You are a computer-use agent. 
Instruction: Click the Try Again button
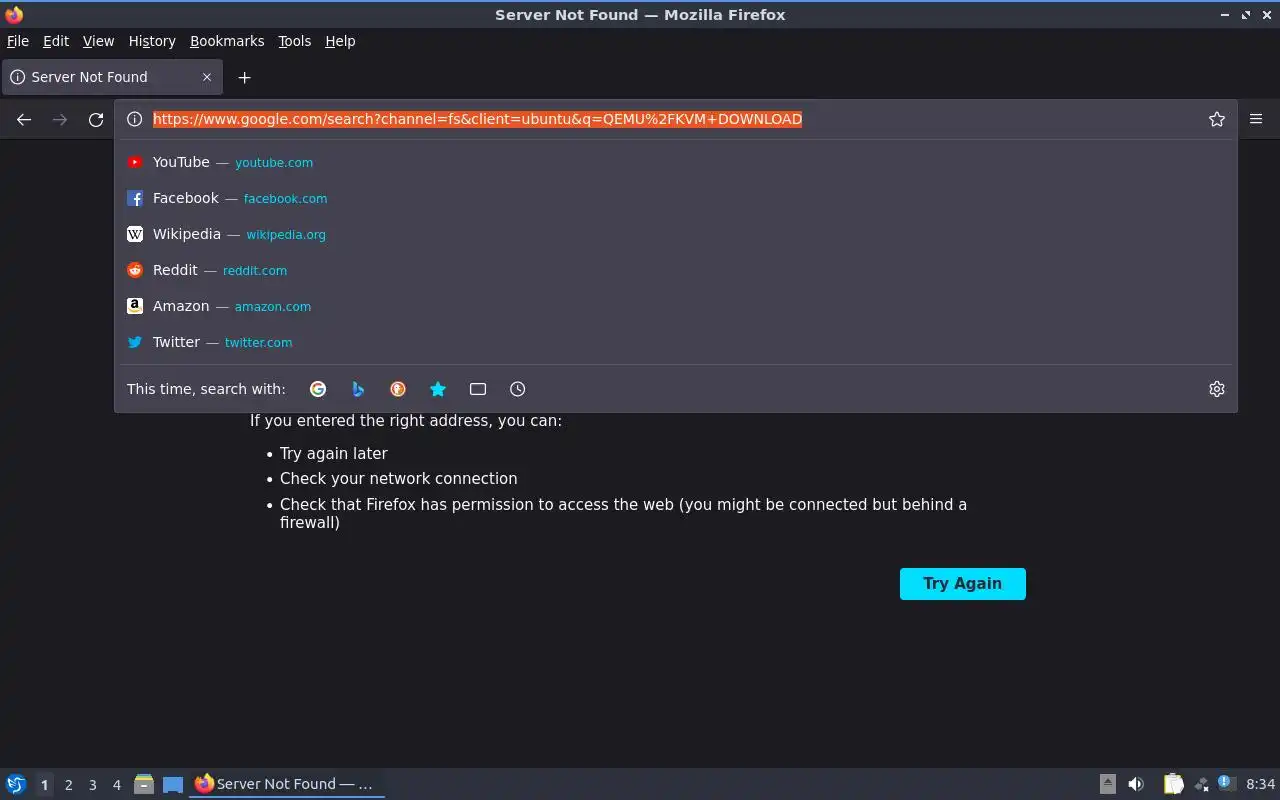963,584
